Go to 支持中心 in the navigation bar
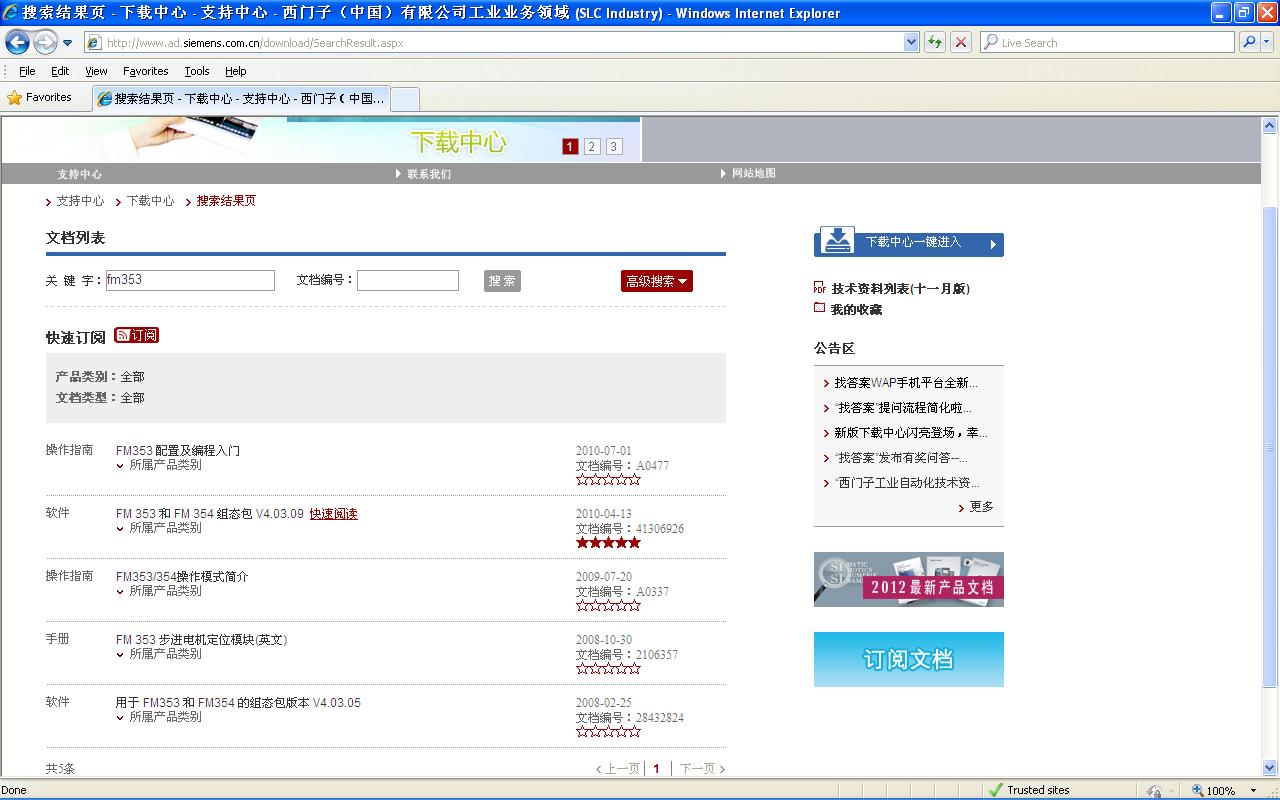 click(79, 174)
